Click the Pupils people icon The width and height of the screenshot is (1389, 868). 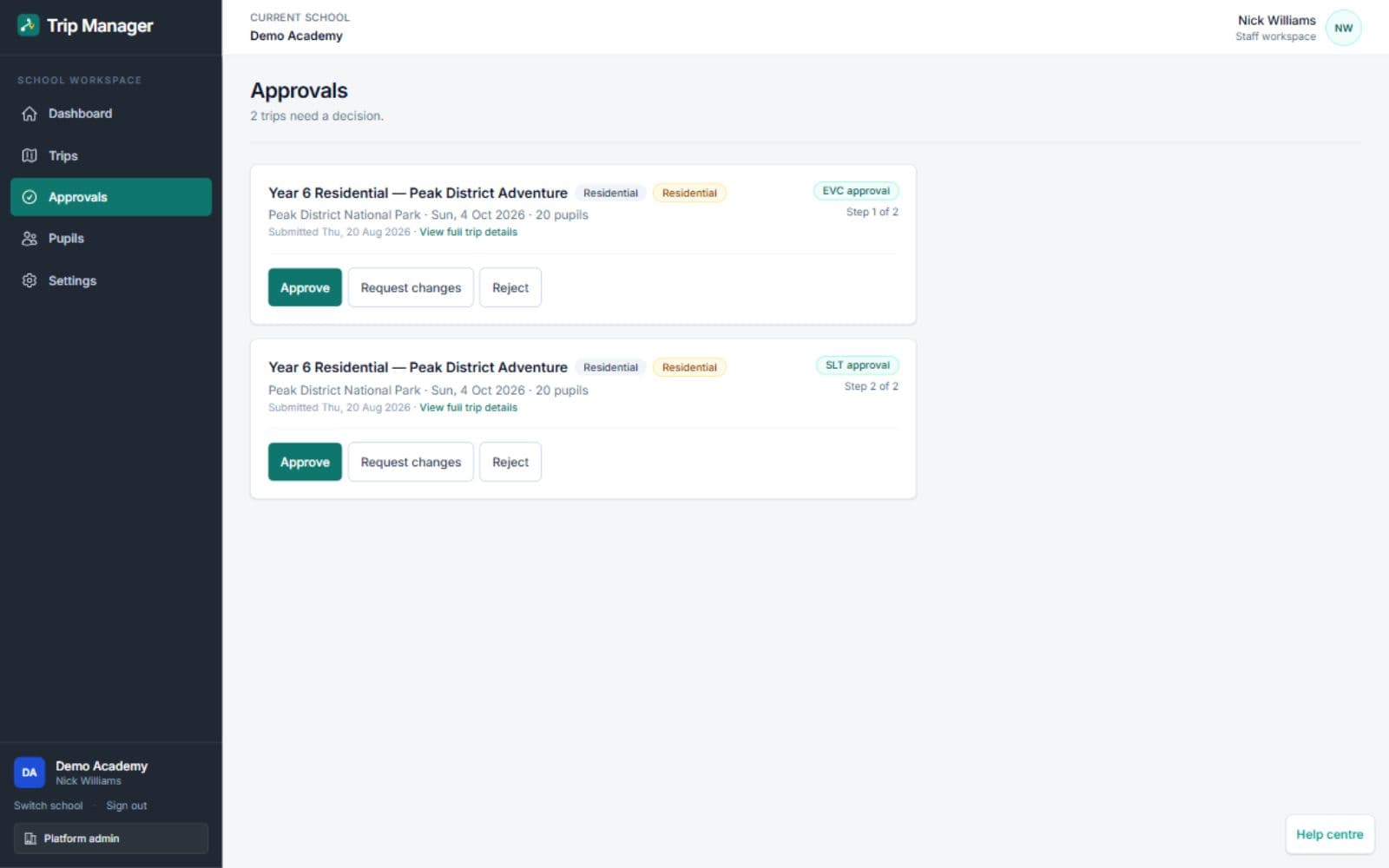coord(30,239)
